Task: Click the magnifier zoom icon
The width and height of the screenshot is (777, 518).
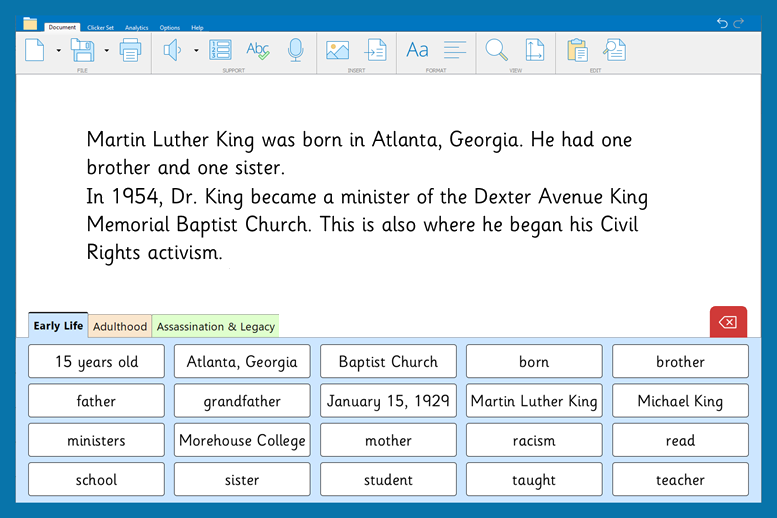Action: (496, 50)
